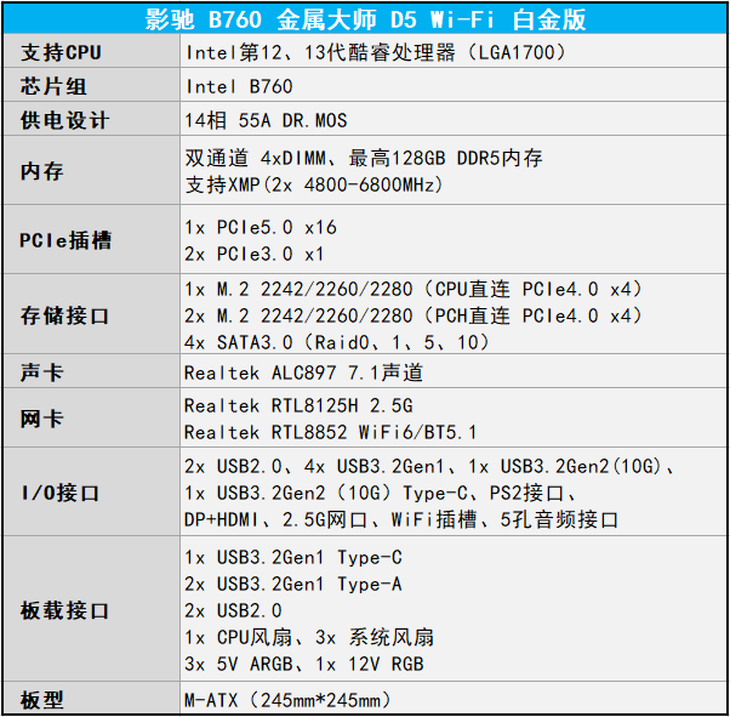Click the '双通道 4xDIMM、最高128GB DDR5内存' line
The width and height of the screenshot is (730, 717).
point(364,158)
